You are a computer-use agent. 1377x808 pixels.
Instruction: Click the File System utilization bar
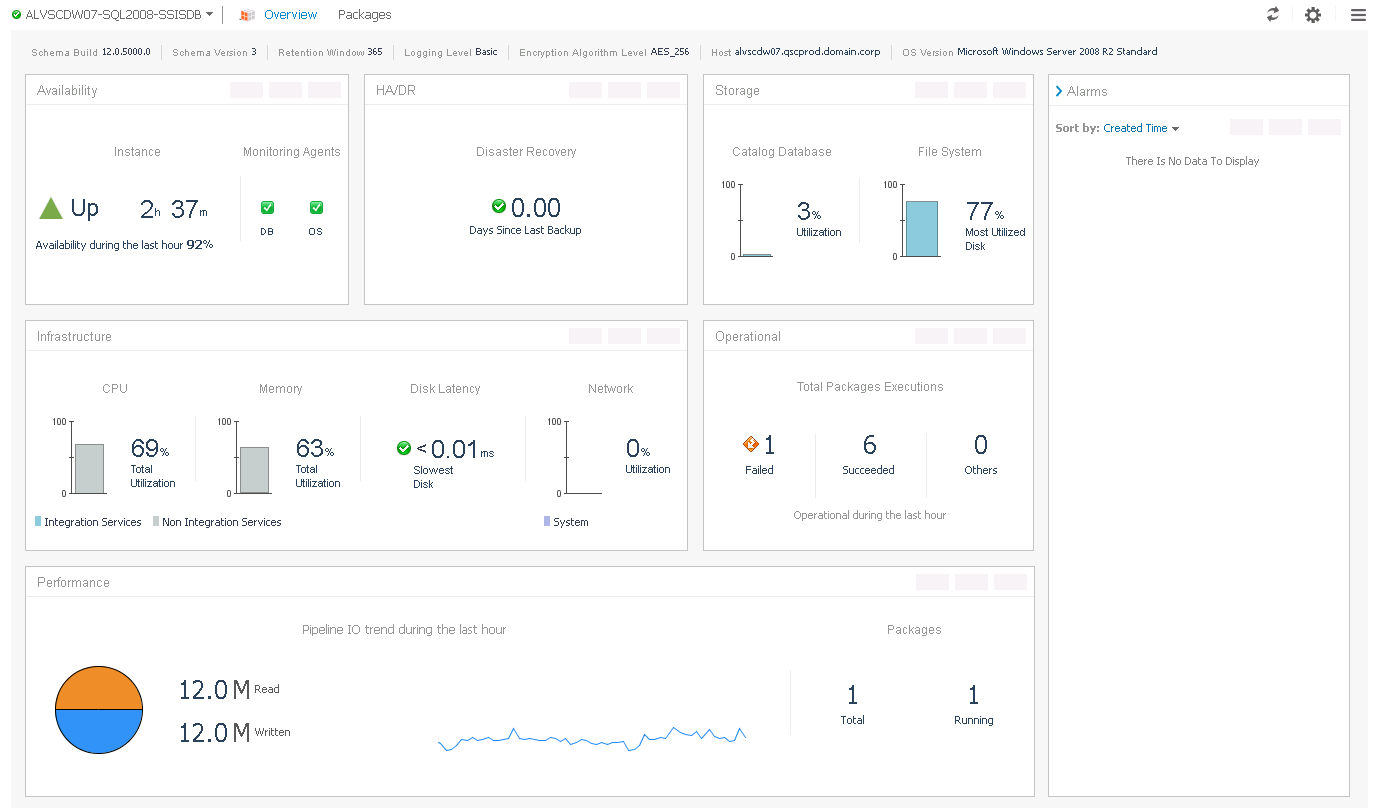[922, 229]
